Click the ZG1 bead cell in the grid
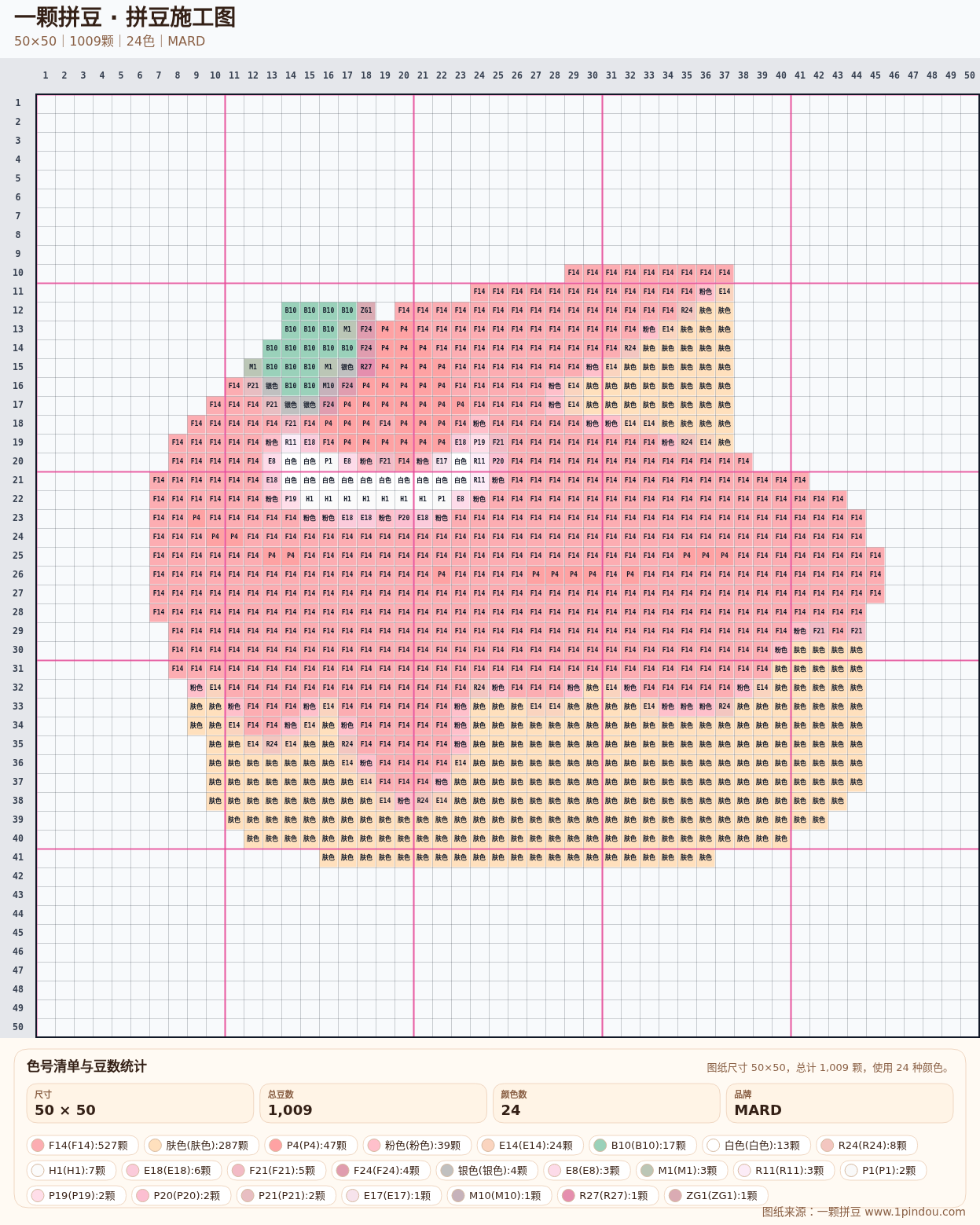 pos(366,310)
